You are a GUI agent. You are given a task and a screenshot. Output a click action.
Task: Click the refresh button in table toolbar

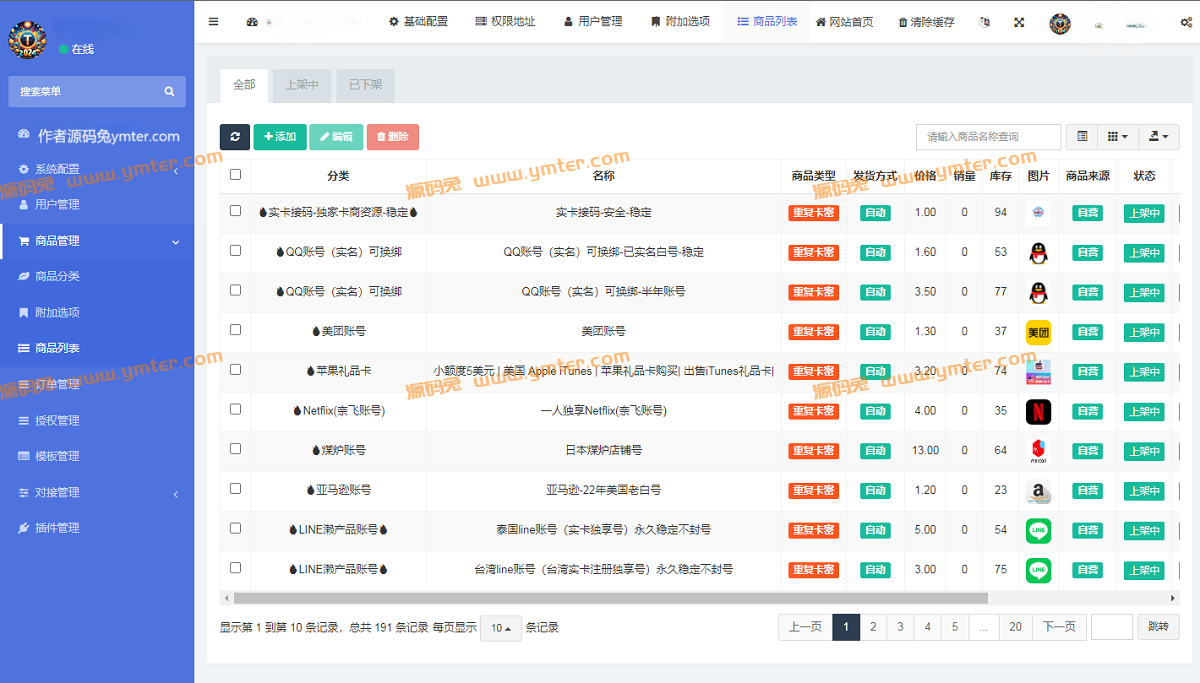[235, 137]
